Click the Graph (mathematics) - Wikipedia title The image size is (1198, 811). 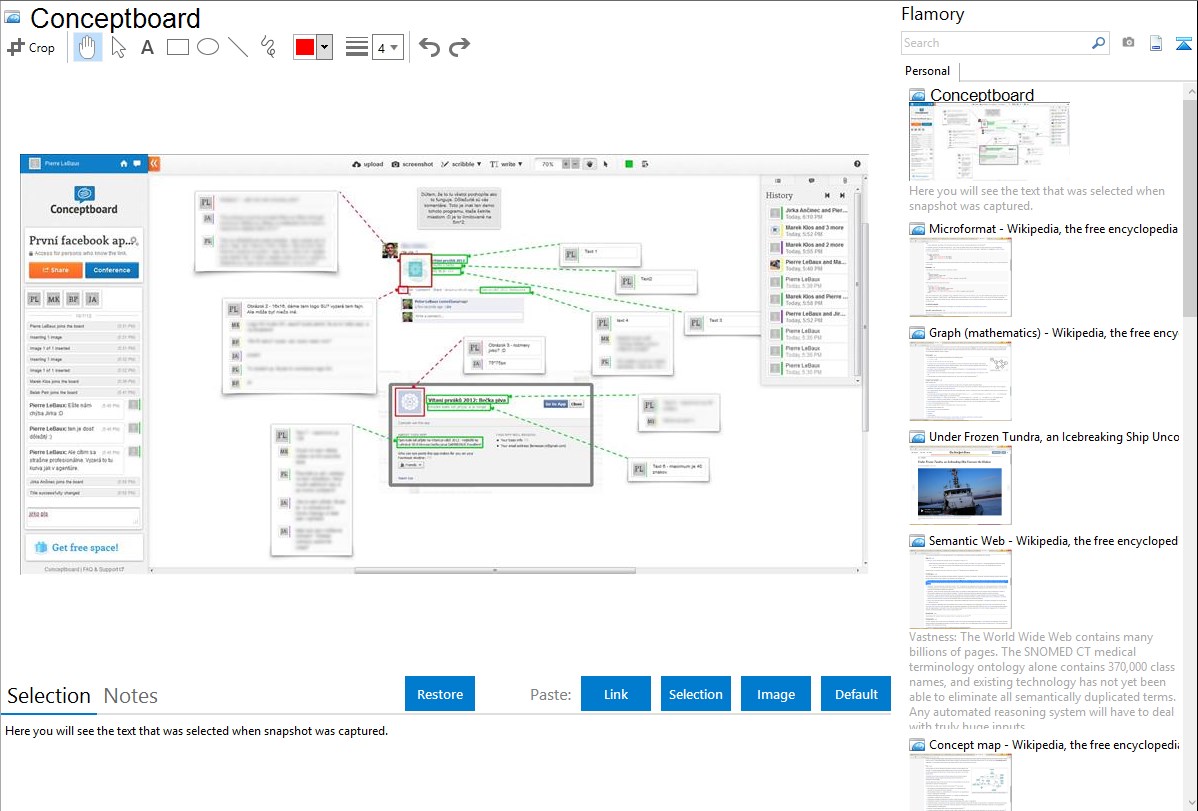pyautogui.click(x=1053, y=333)
